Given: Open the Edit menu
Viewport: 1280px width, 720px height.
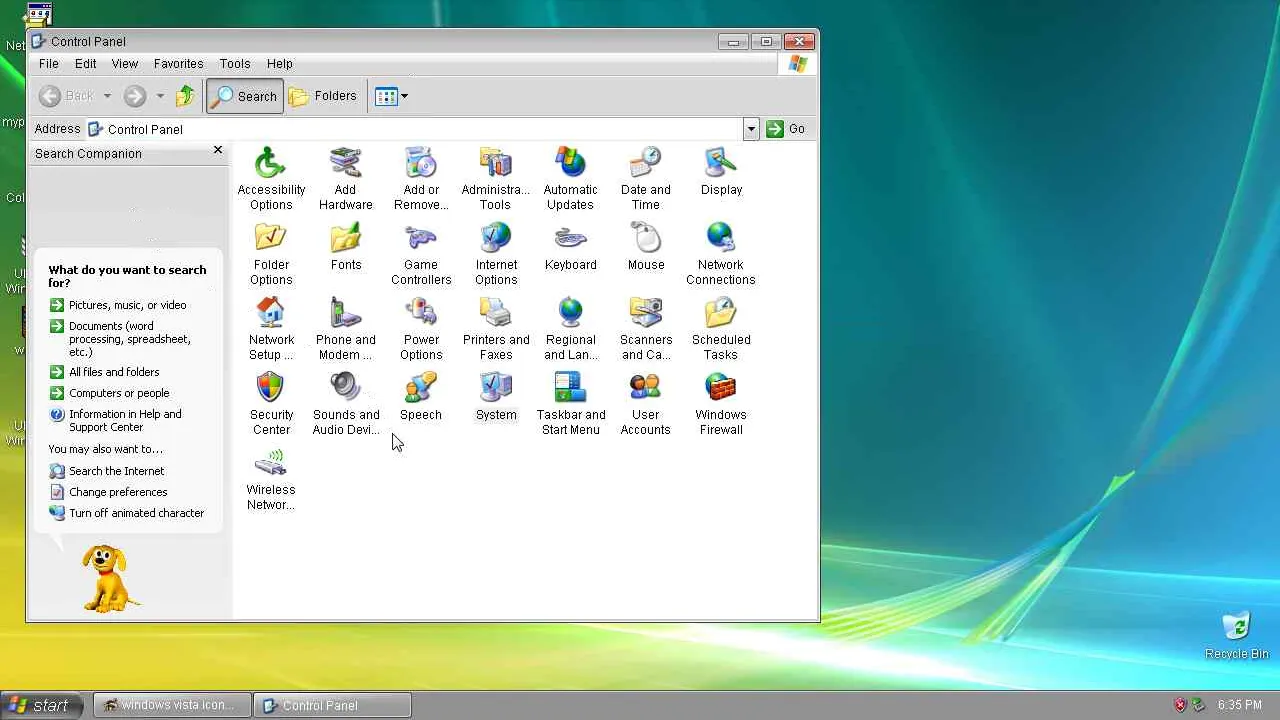Looking at the screenshot, I should 86,64.
